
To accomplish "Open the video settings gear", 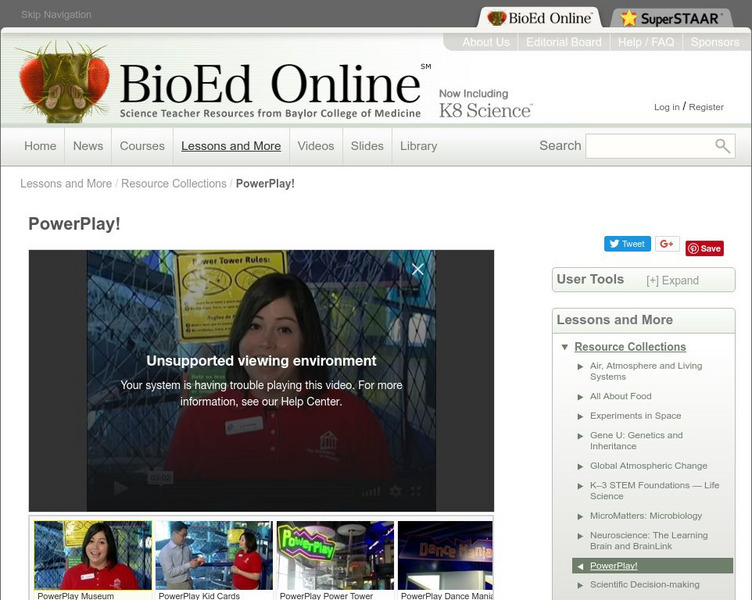I will [395, 491].
